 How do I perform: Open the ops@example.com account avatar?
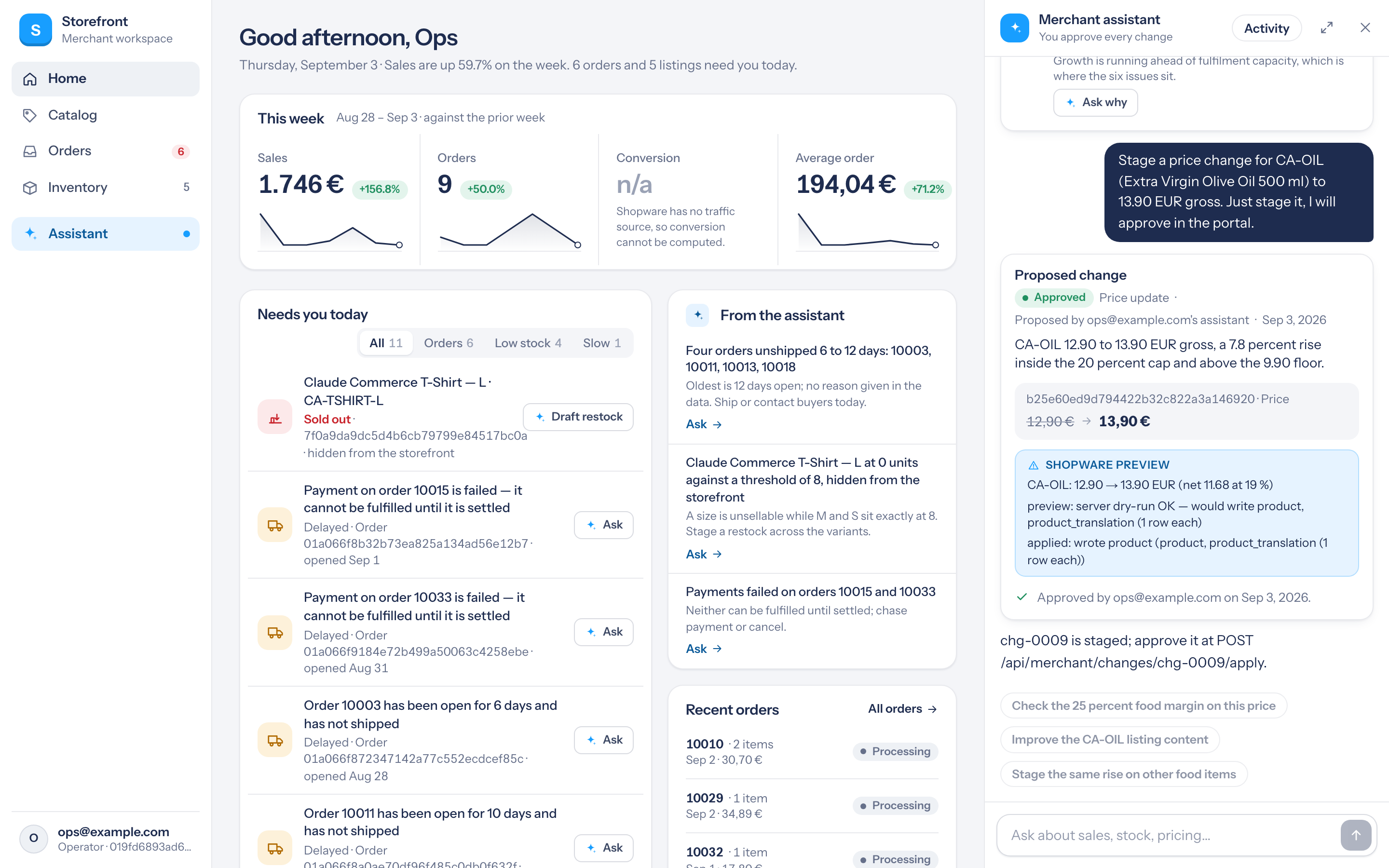33,838
